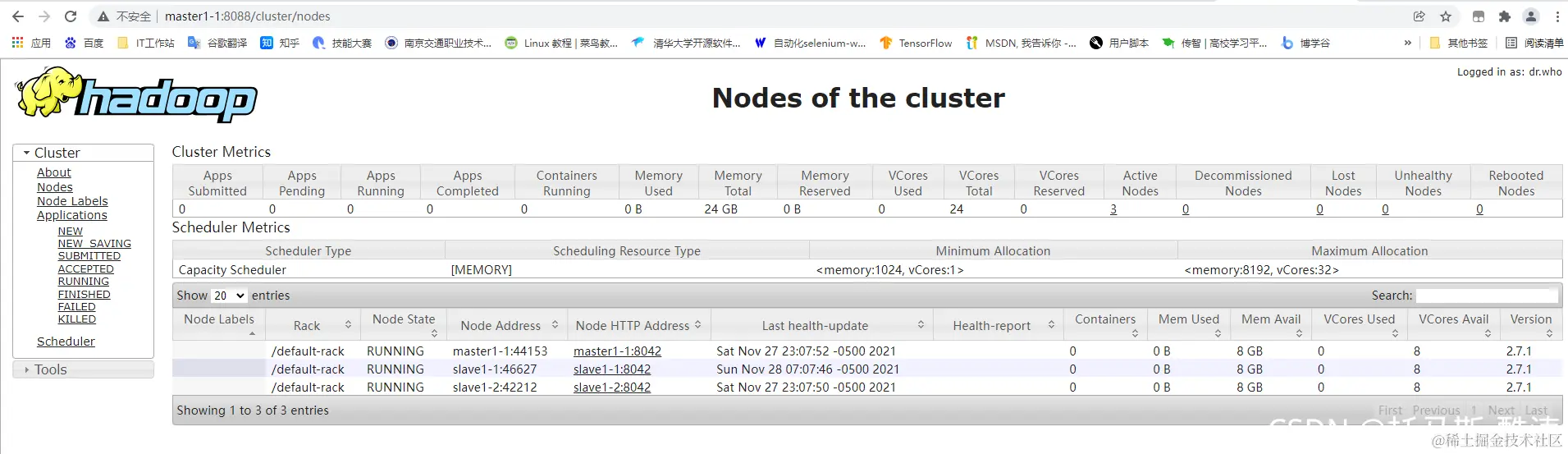1568x454 pixels.
Task: Show FINISHED state applications
Action: click(x=85, y=295)
